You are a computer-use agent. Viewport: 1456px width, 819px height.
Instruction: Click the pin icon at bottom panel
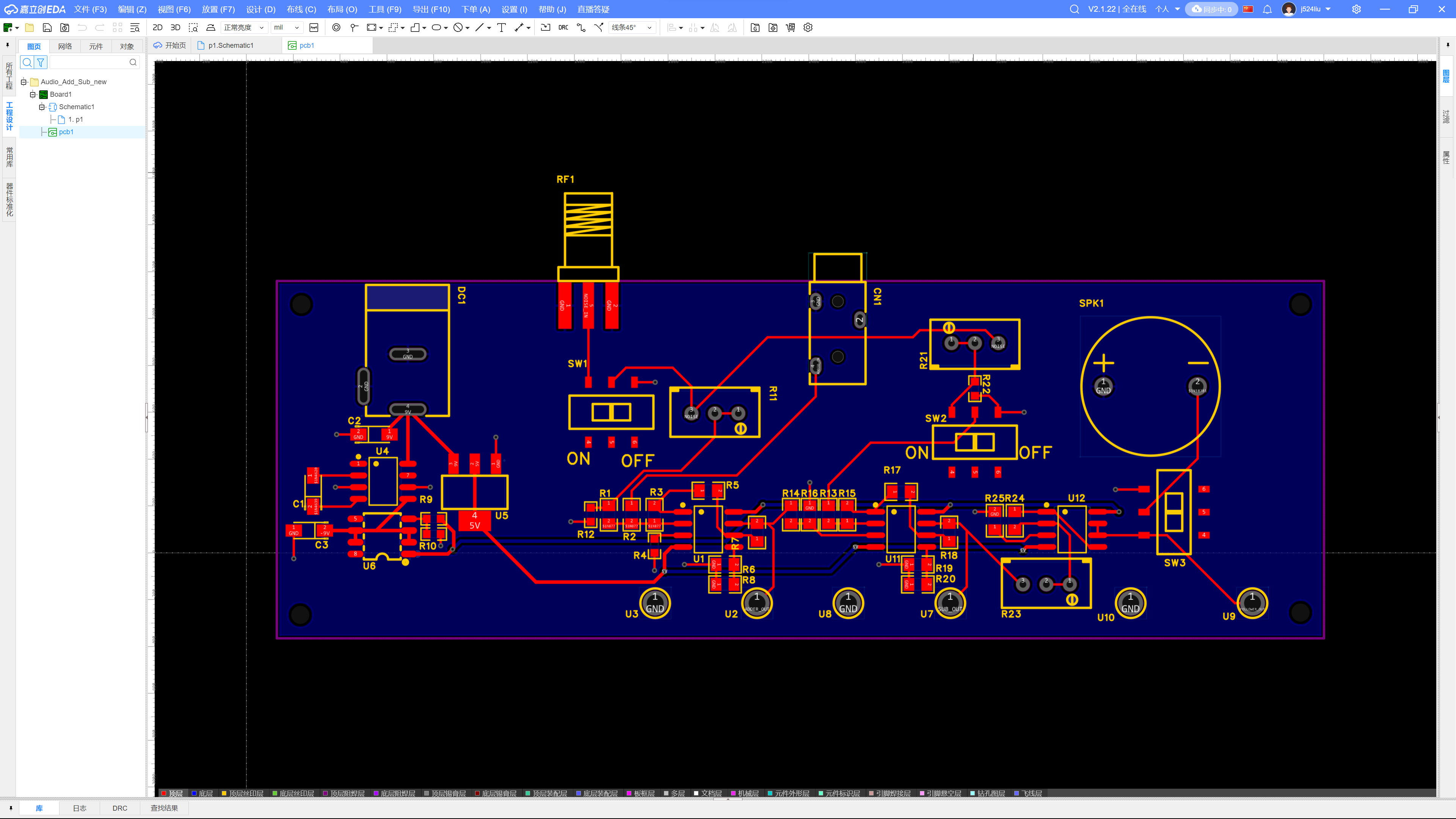11,808
